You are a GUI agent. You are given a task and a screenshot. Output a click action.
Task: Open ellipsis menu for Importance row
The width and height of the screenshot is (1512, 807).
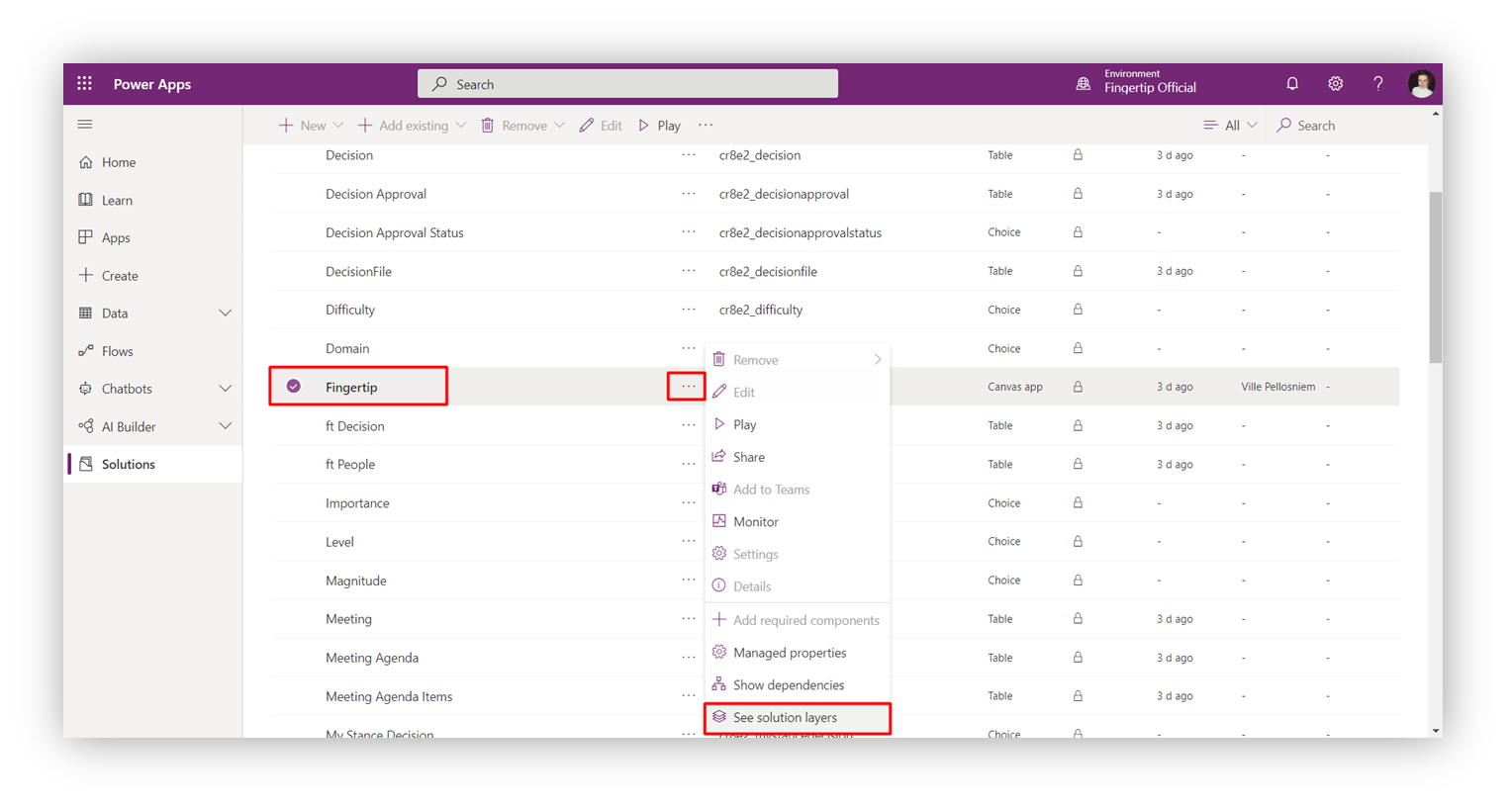[689, 503]
